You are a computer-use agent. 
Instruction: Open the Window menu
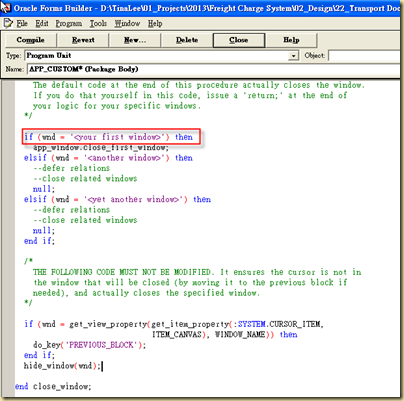[127, 24]
